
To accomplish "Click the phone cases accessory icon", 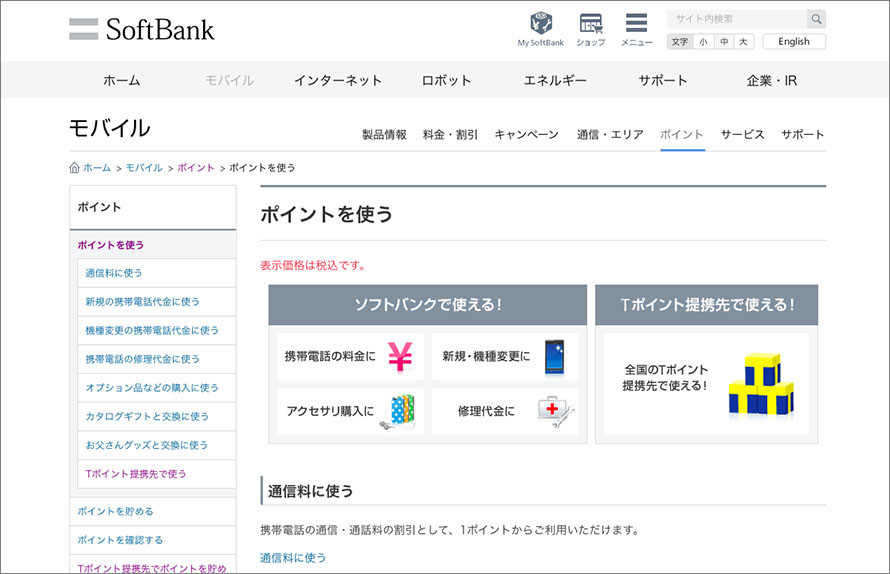I will 398,411.
